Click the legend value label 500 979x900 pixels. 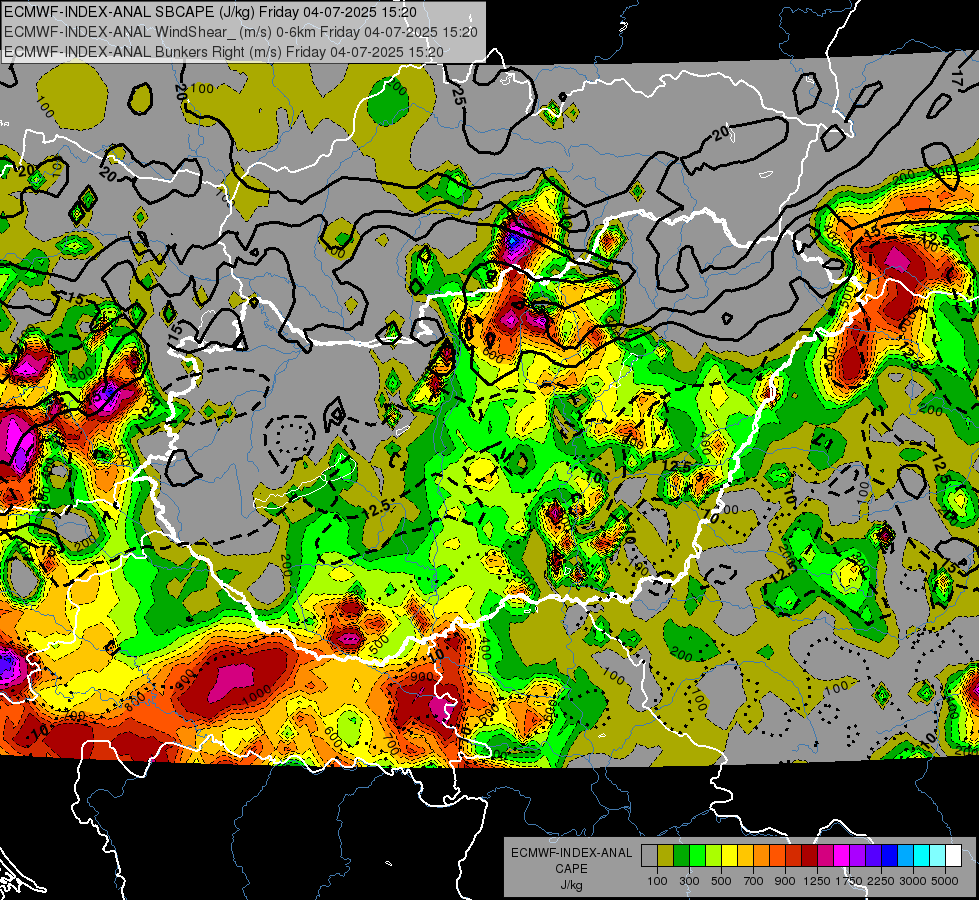[721, 881]
